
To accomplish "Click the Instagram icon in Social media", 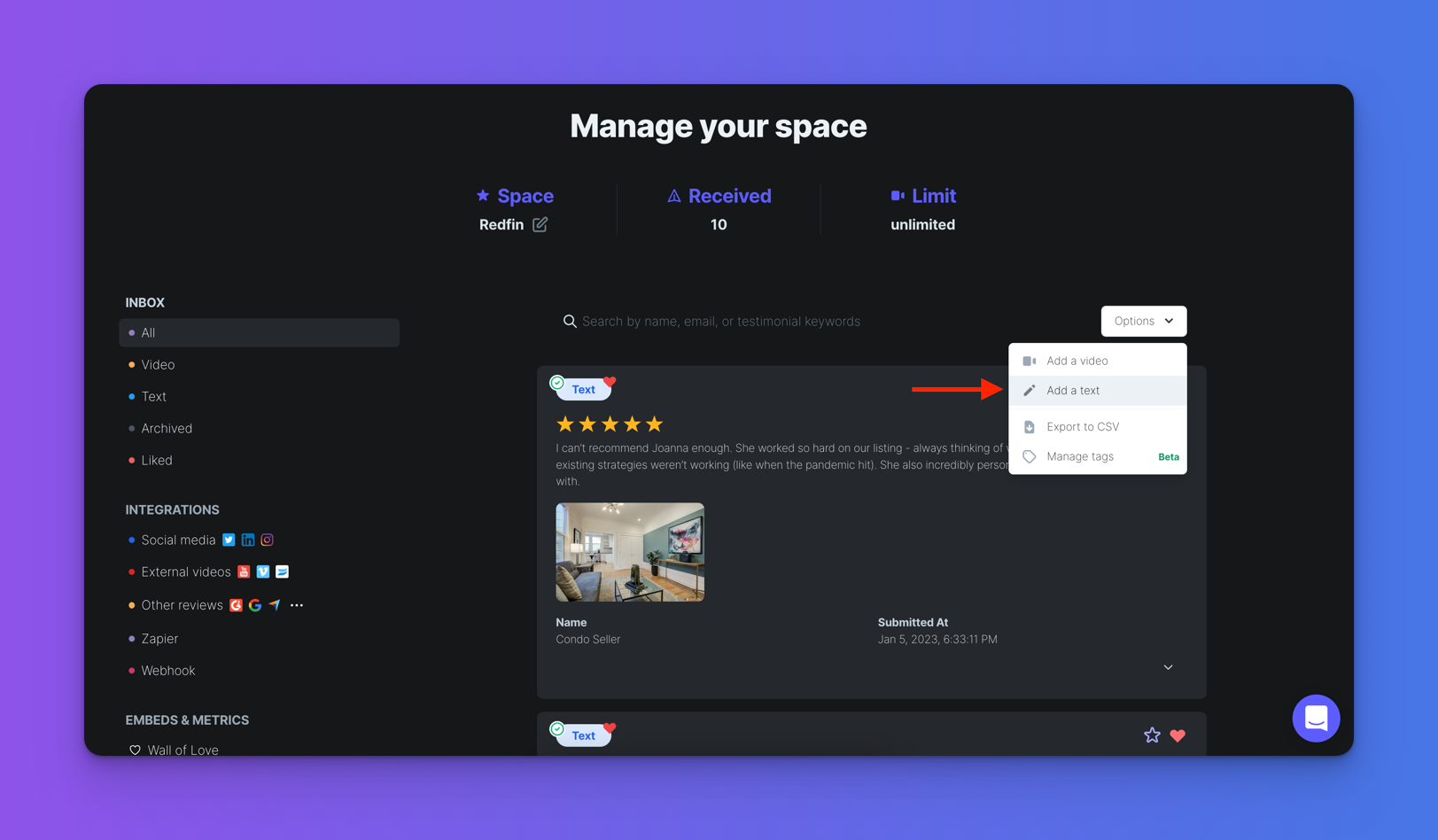I will tap(267, 540).
